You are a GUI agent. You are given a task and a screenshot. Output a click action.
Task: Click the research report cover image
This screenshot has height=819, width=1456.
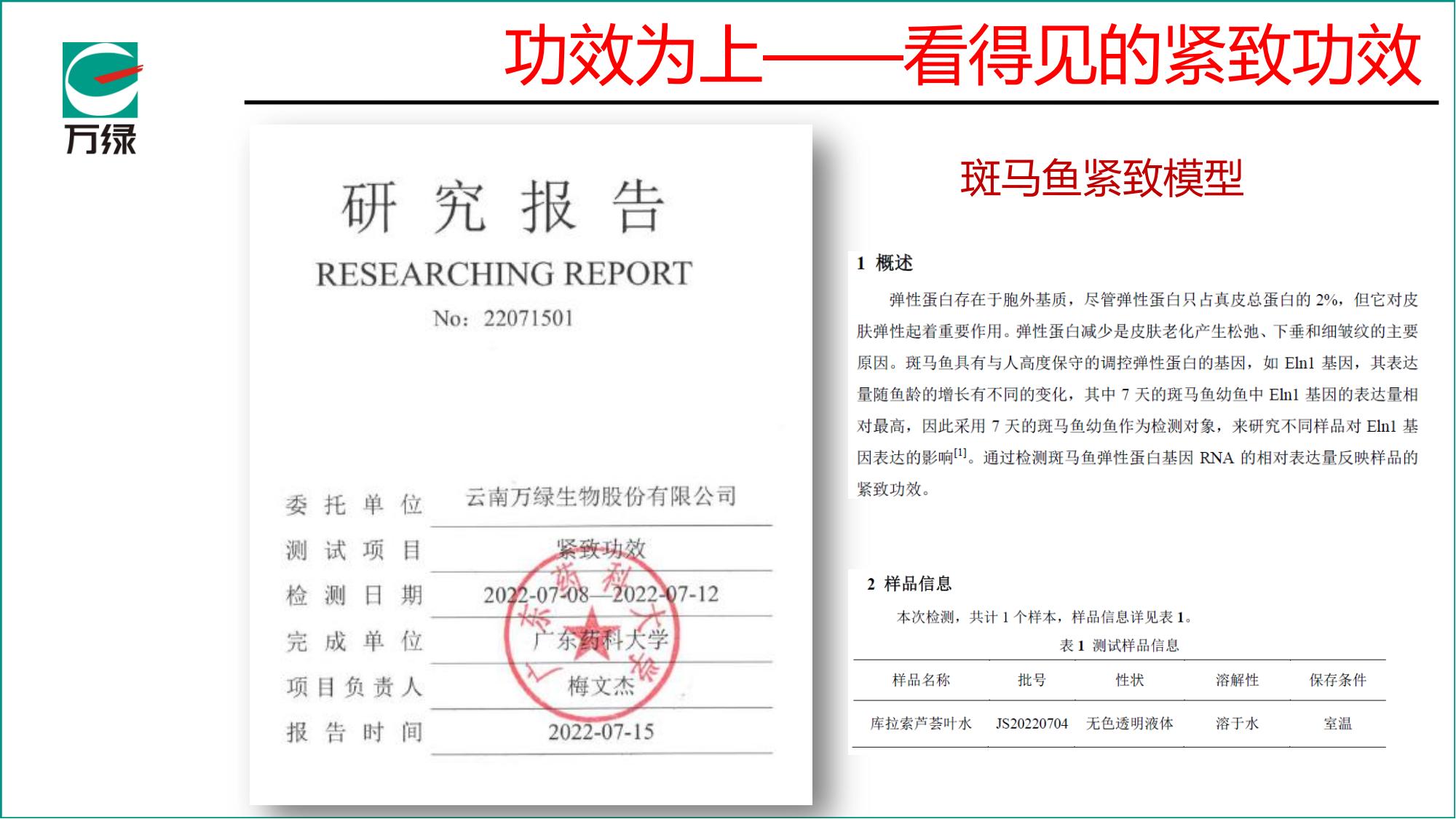point(531,464)
